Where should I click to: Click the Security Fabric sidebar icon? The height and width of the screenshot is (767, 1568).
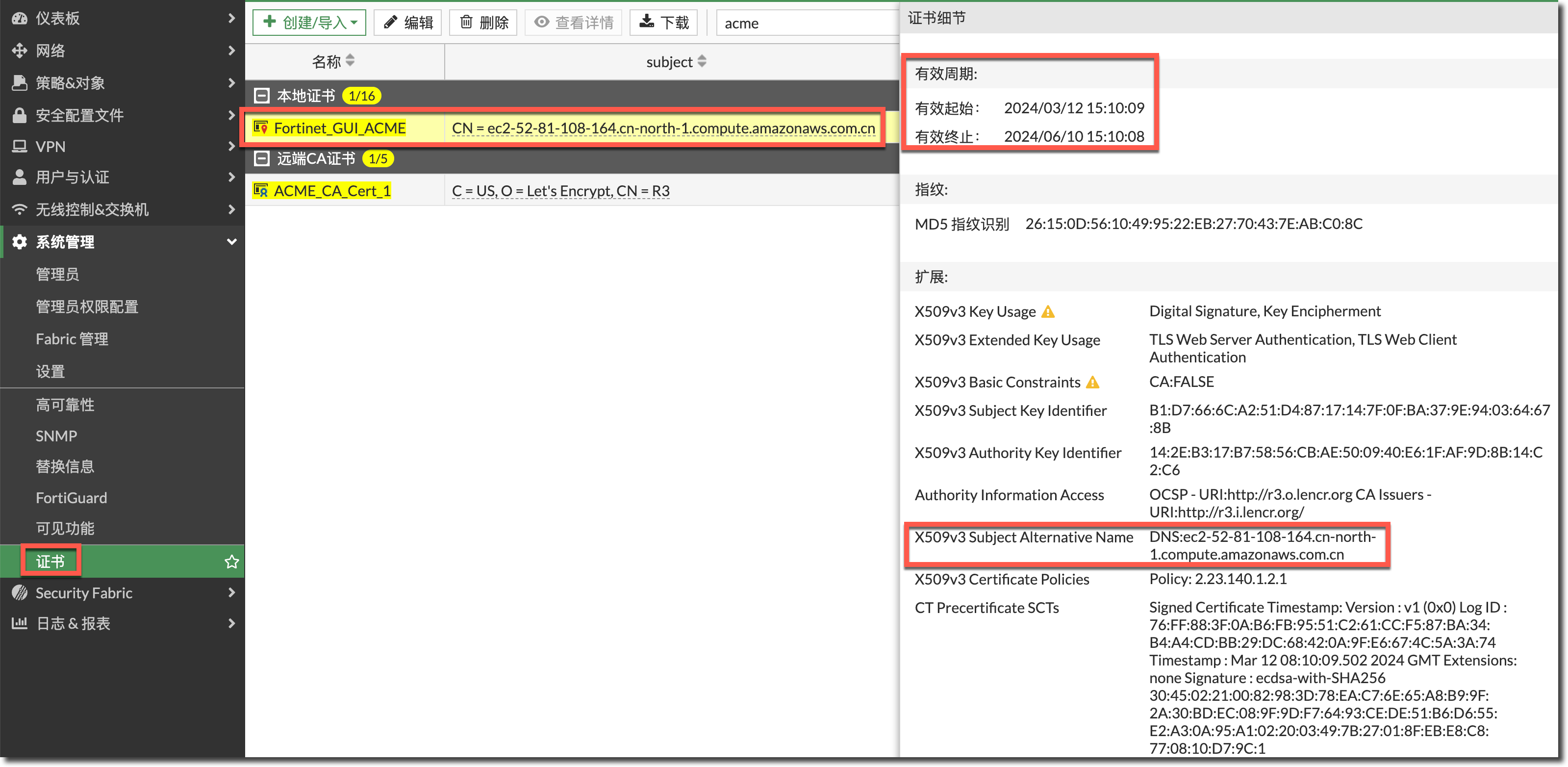tap(20, 593)
